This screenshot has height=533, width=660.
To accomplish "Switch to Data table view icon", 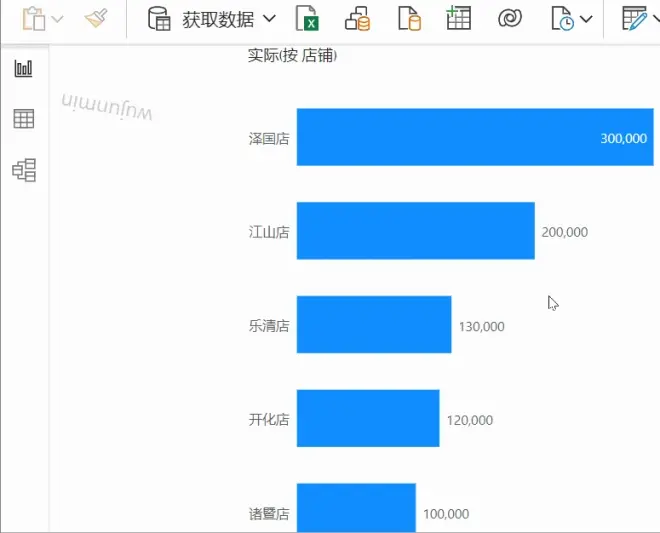I will click(24, 119).
